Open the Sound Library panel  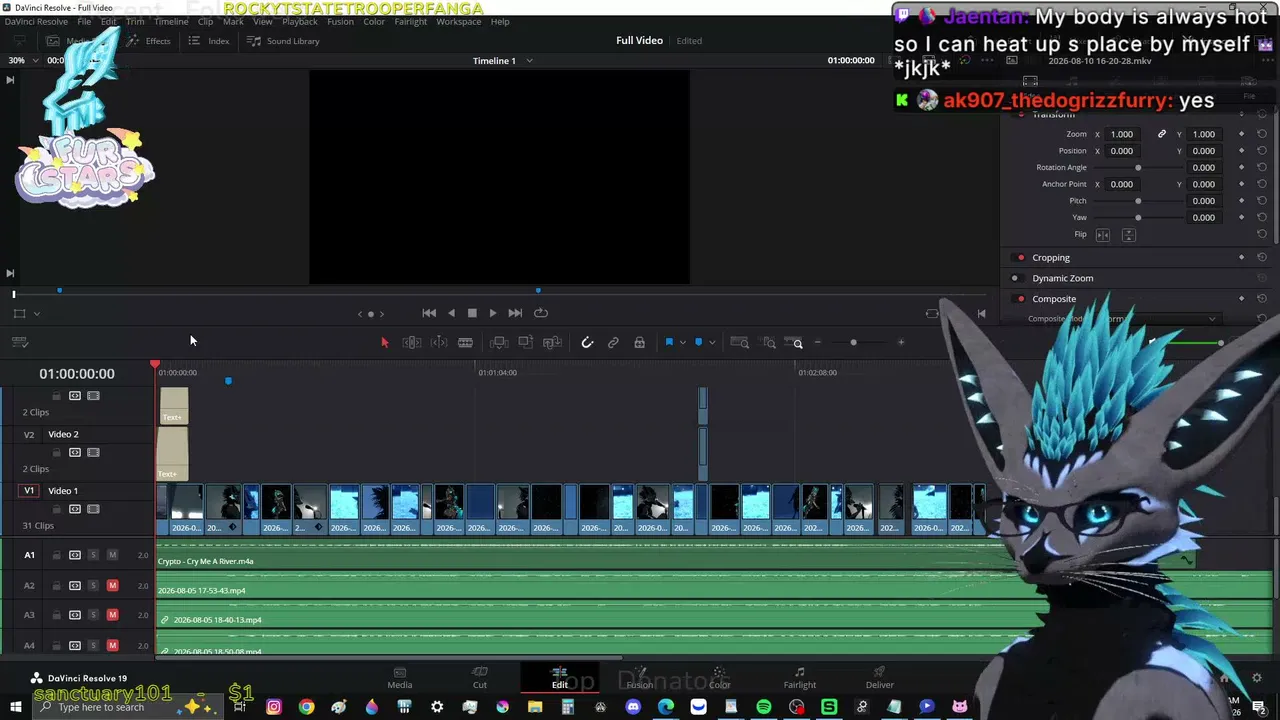(x=284, y=41)
